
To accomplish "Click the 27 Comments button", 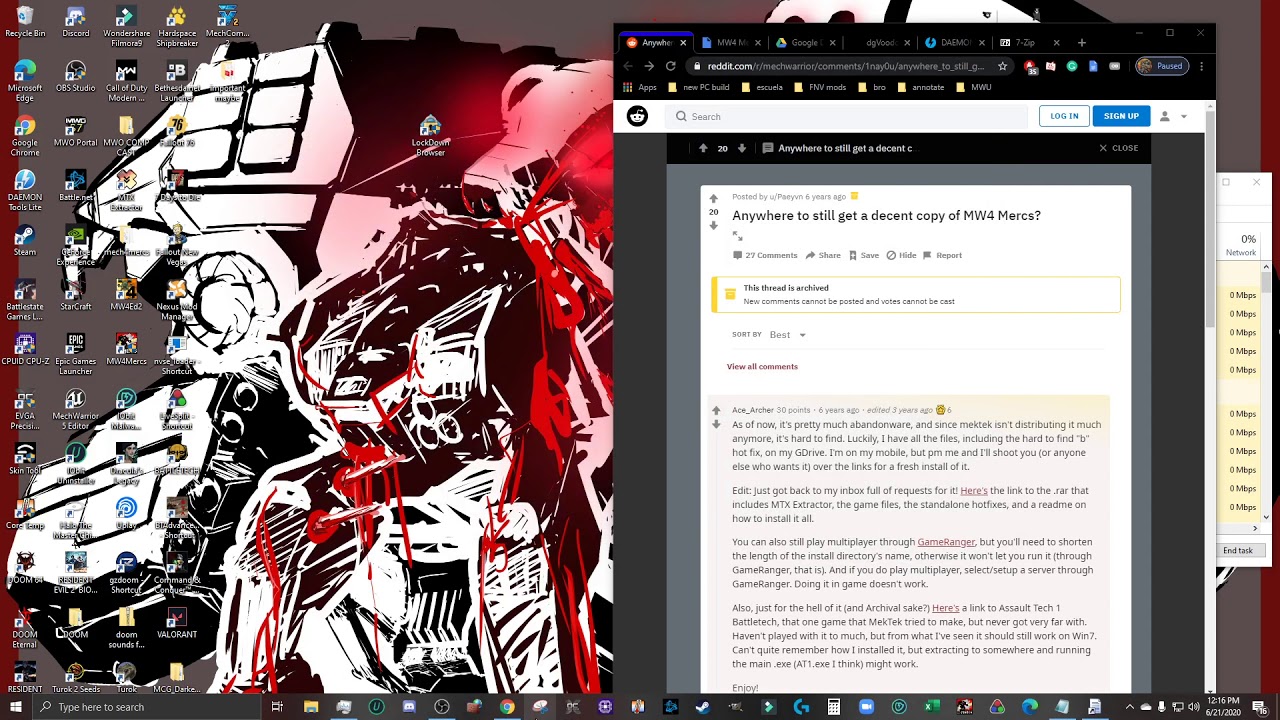I will tap(765, 255).
